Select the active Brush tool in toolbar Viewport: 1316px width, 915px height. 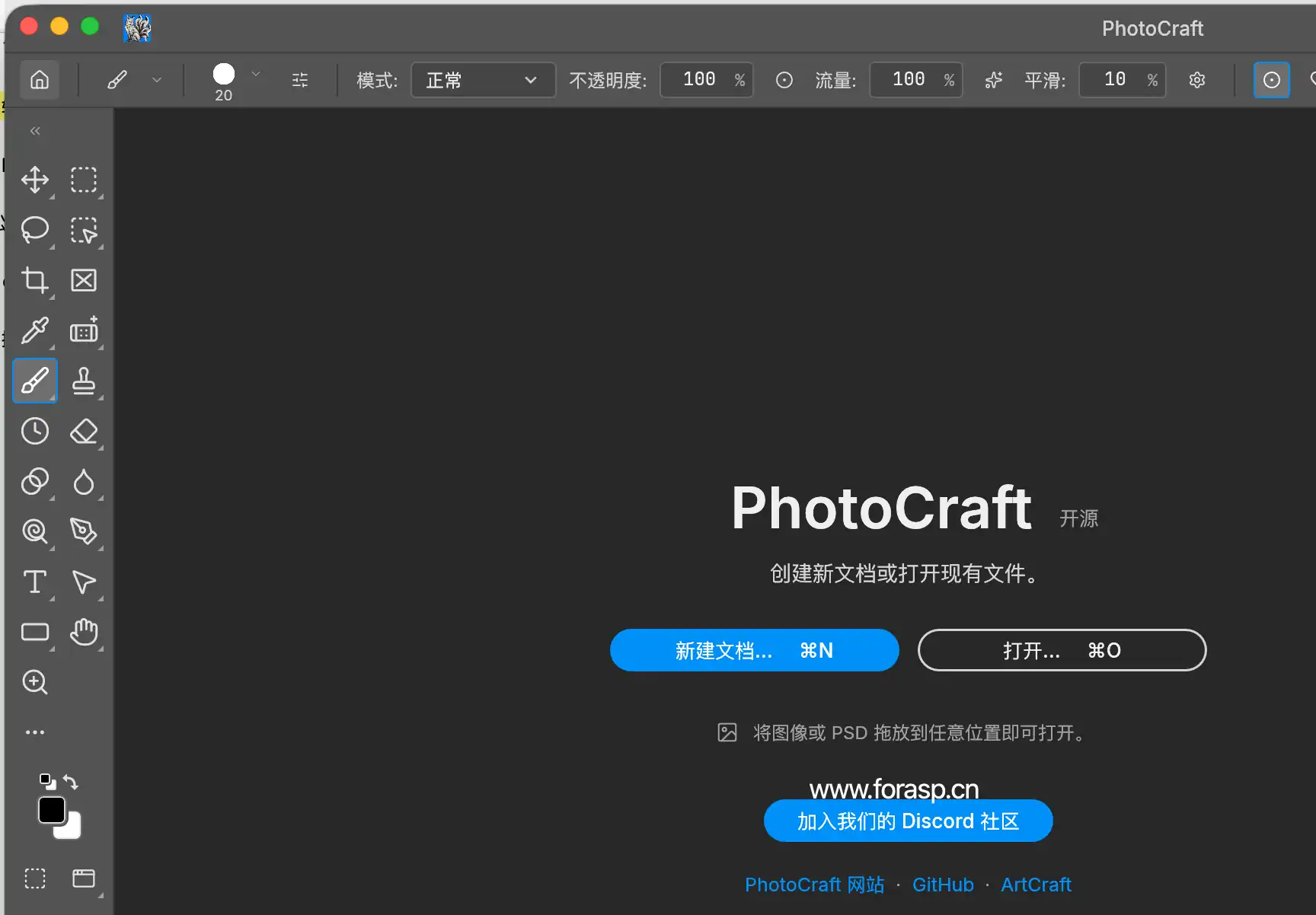click(x=35, y=381)
